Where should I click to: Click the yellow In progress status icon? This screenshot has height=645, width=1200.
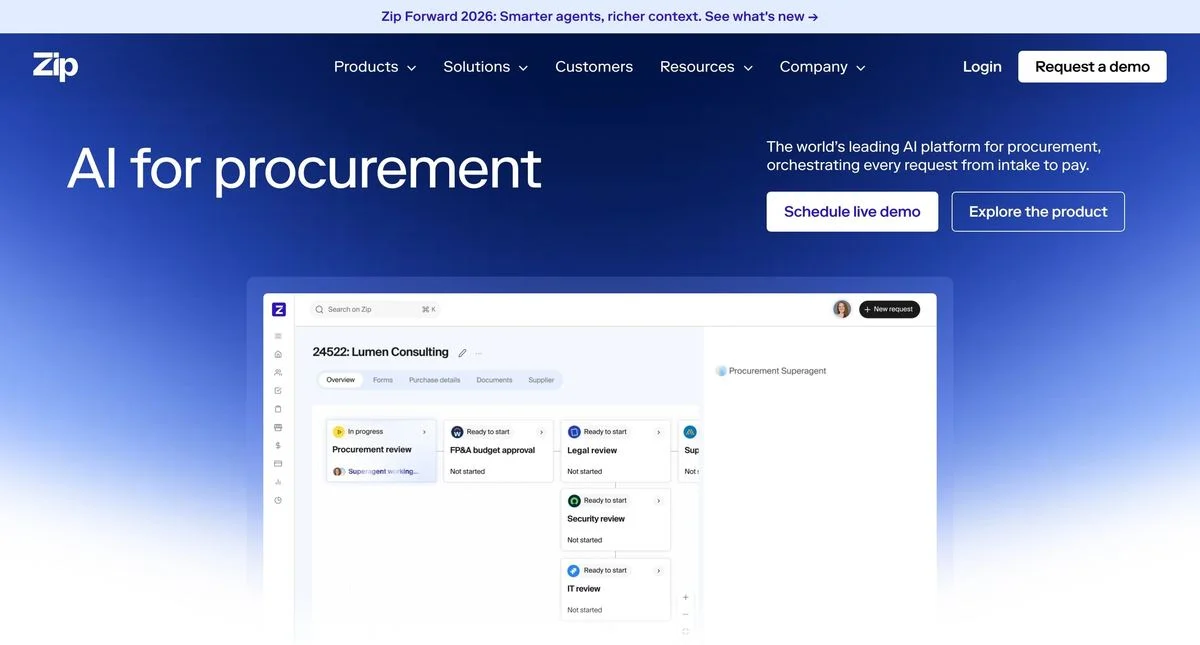pyautogui.click(x=339, y=432)
